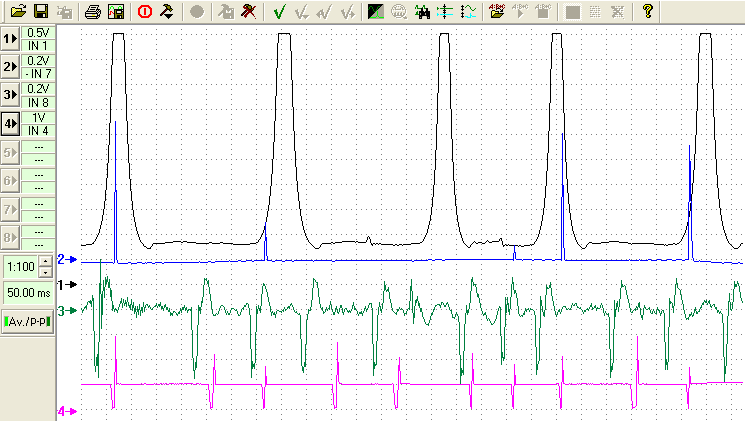Toggle disabled channel 5 button

[10, 153]
